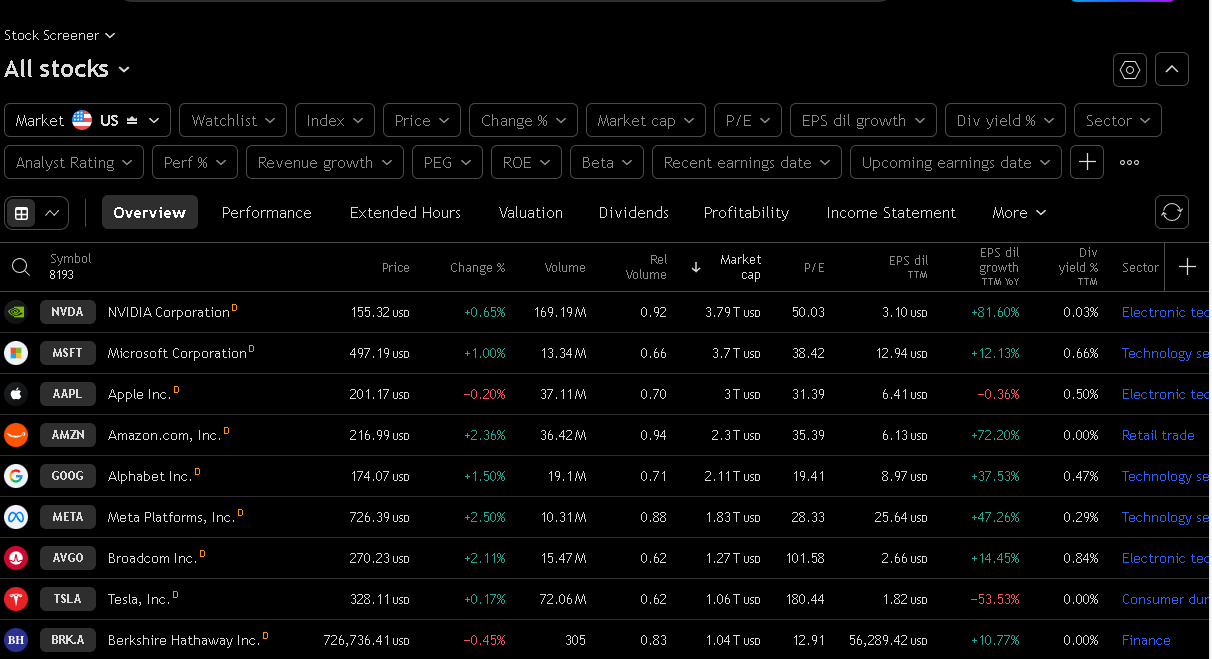
Task: Select the Overview tab
Action: (x=150, y=213)
